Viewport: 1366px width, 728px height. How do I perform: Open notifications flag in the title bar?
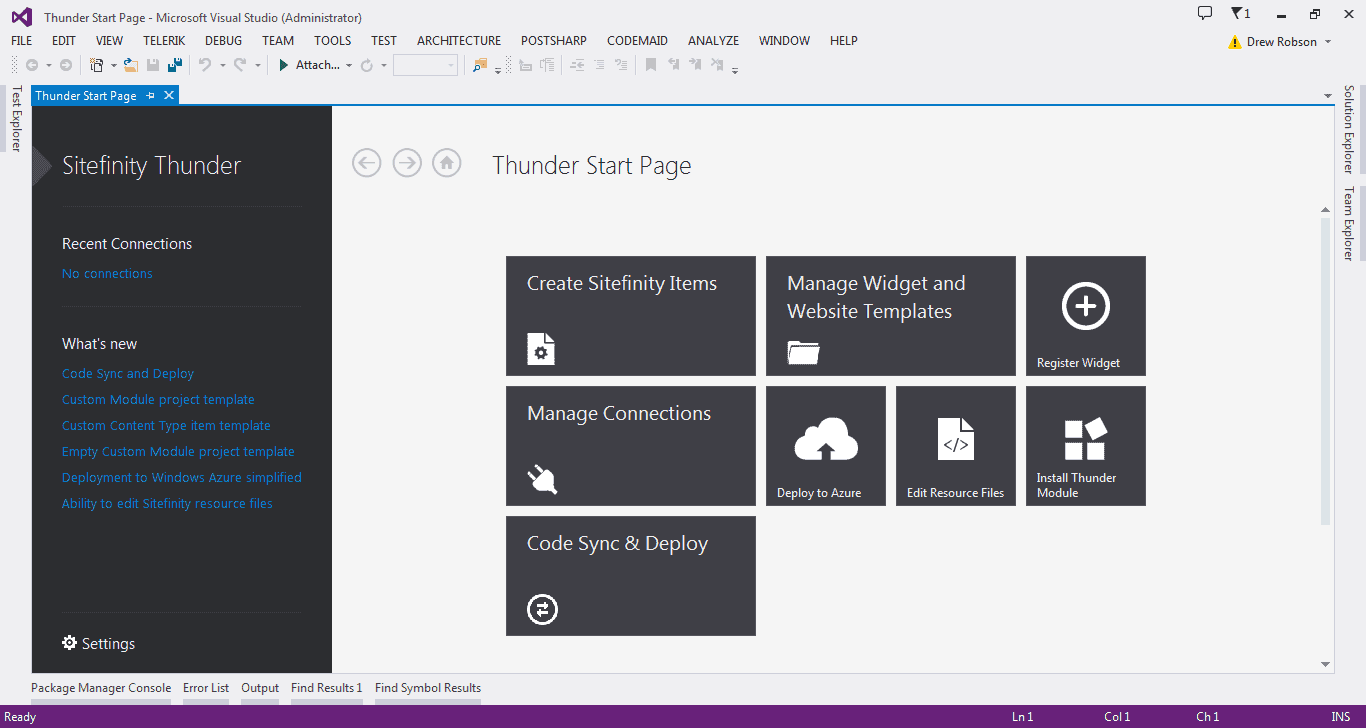click(x=1239, y=14)
